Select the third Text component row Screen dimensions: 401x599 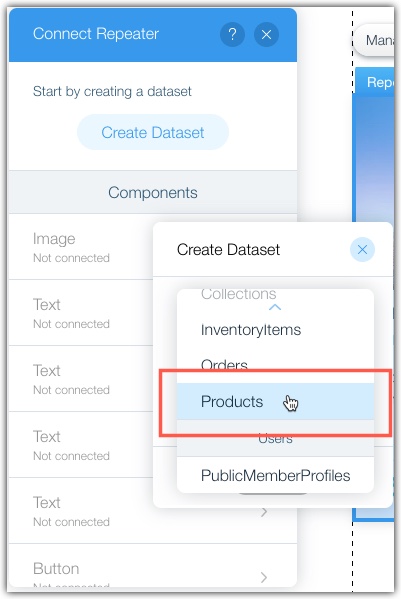tap(81, 445)
